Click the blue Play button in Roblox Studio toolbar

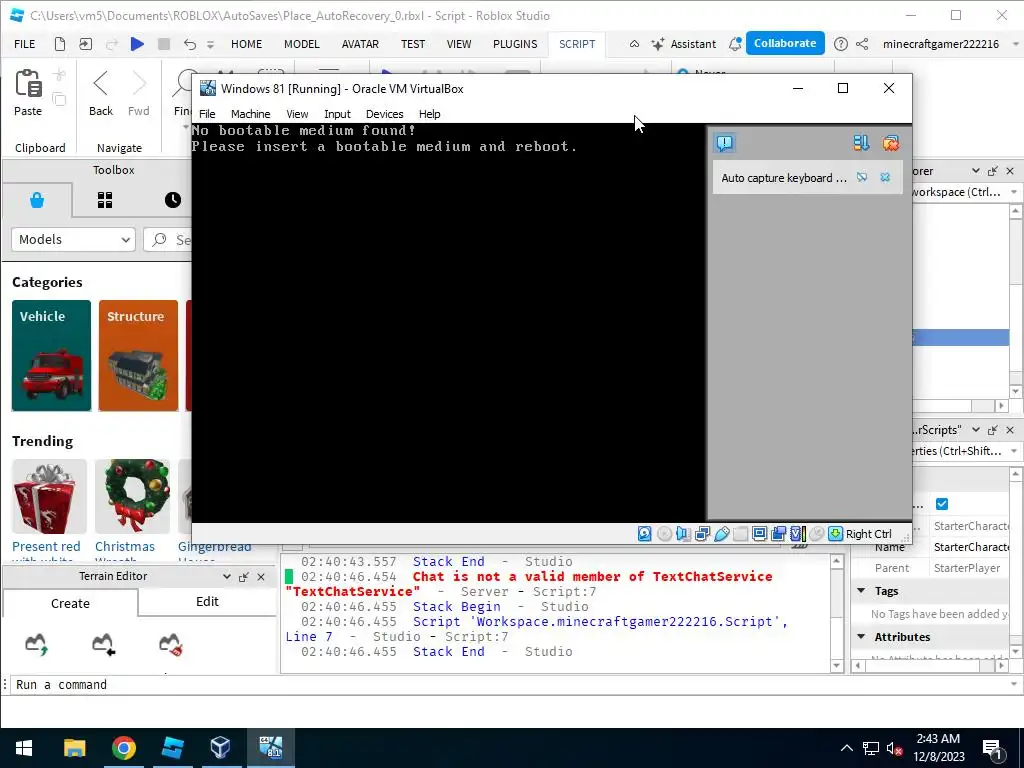click(137, 44)
